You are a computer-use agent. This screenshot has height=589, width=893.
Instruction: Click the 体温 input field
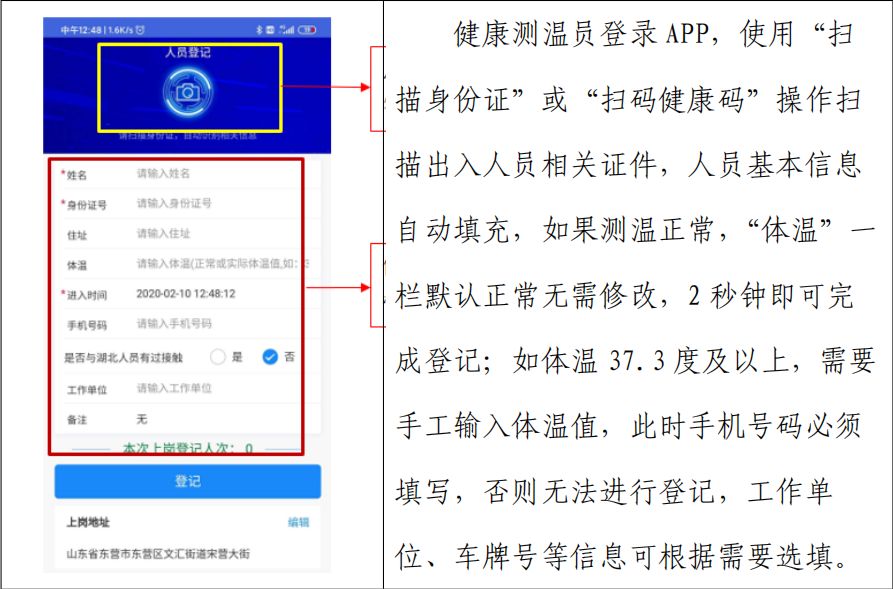222,264
